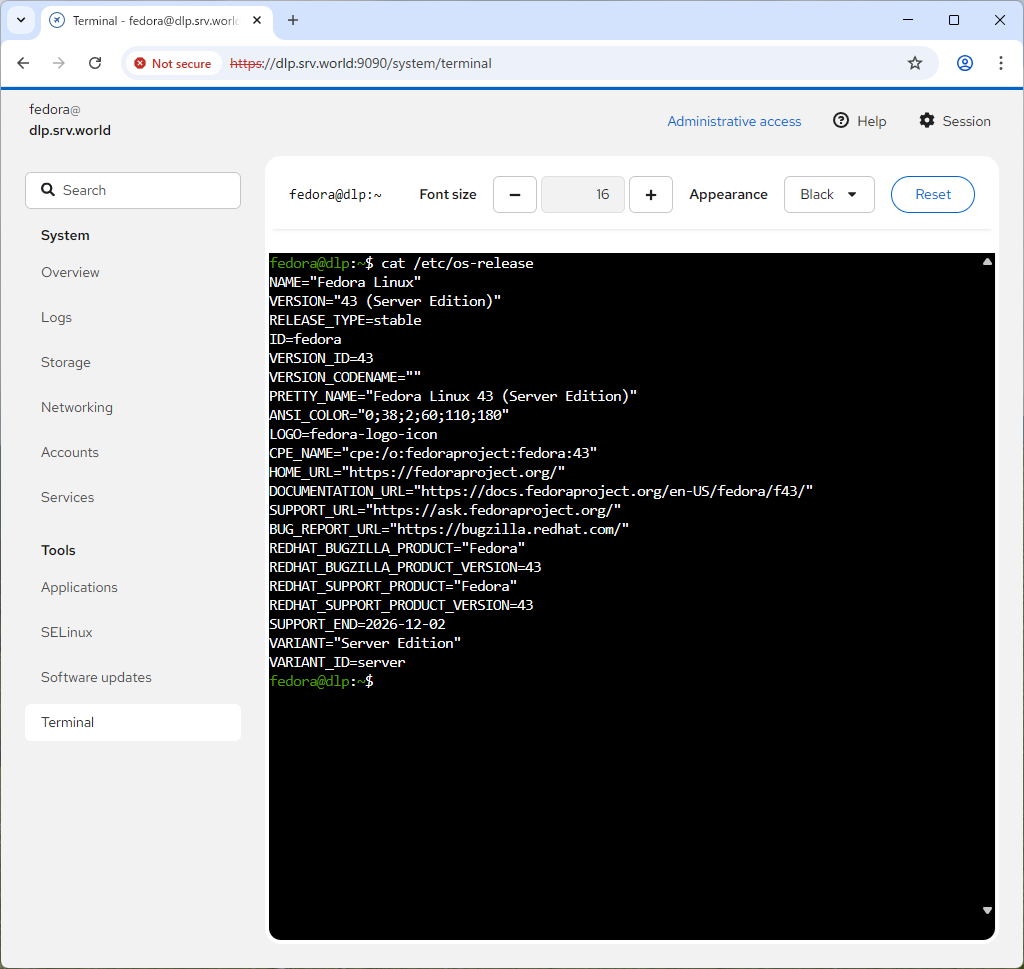This screenshot has height=969, width=1024.
Task: Click the Not secure warning badge
Action: [172, 63]
